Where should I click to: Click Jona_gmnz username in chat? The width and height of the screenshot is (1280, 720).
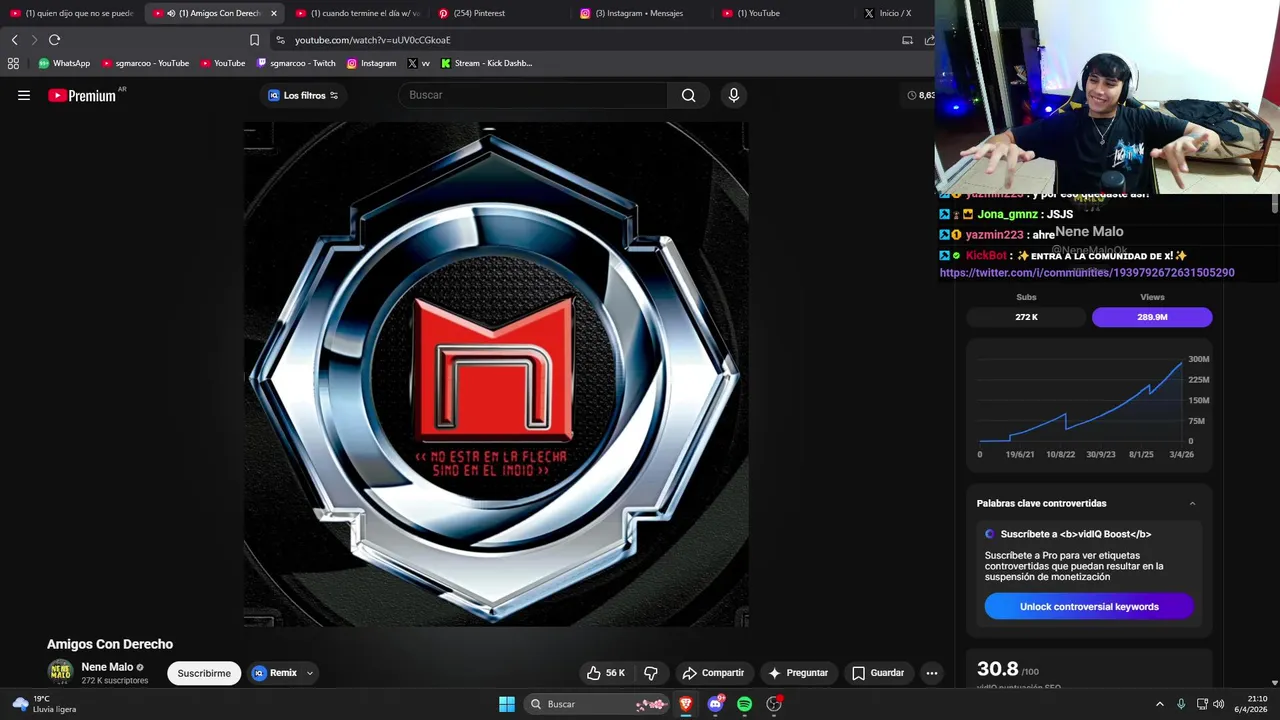click(1007, 214)
